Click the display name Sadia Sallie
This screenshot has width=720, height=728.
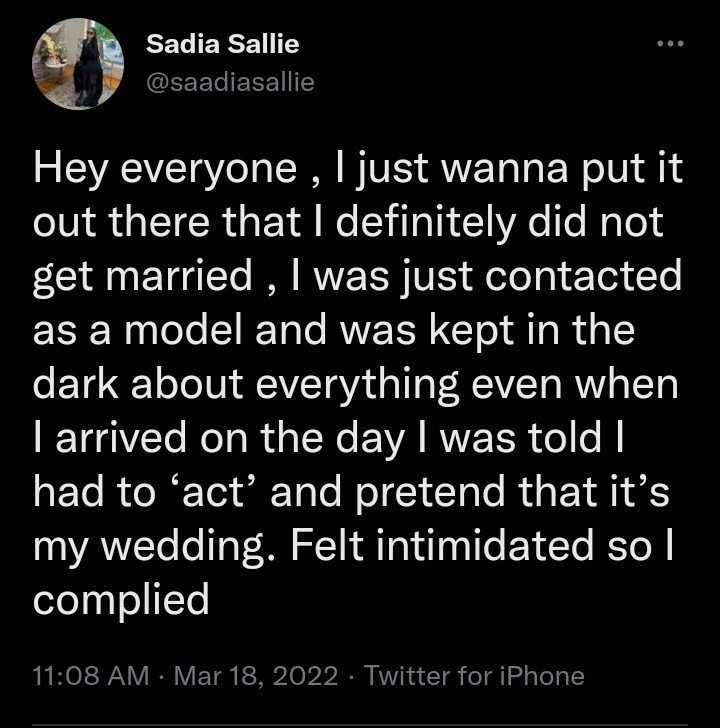click(x=222, y=44)
